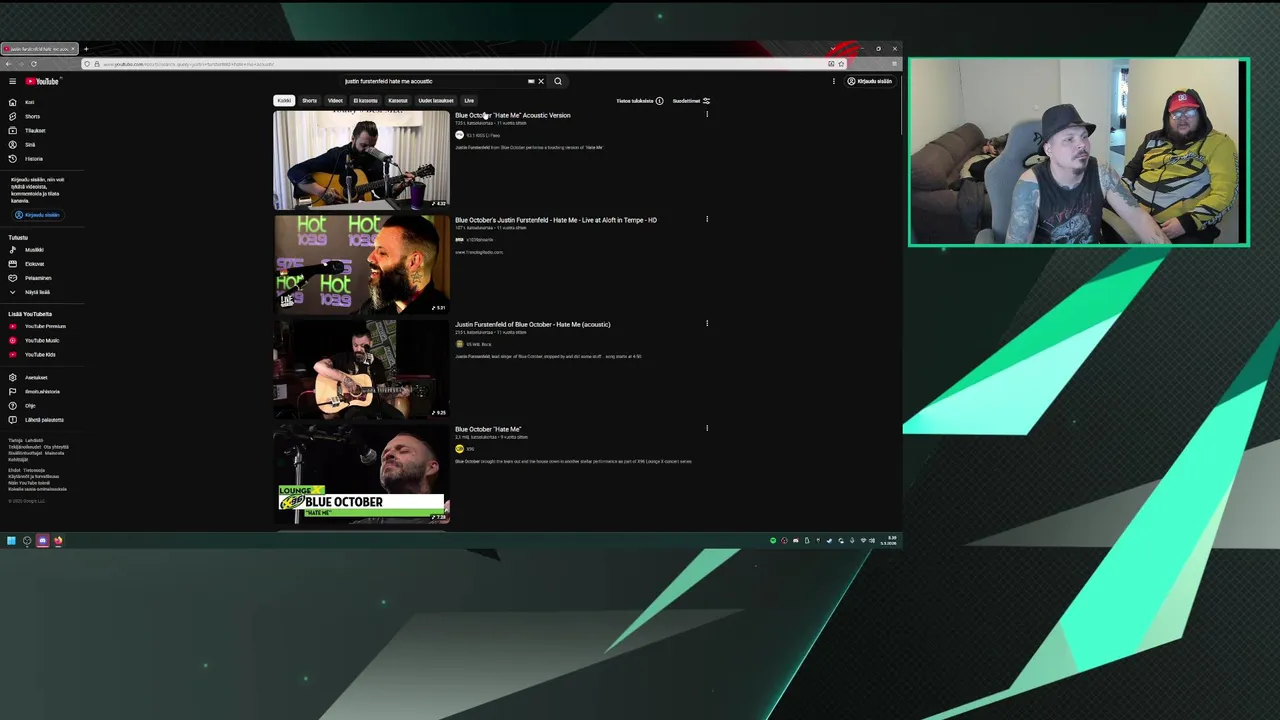The height and width of the screenshot is (720, 1280).
Task: Open OBS icon in taskbar
Action: click(27, 541)
